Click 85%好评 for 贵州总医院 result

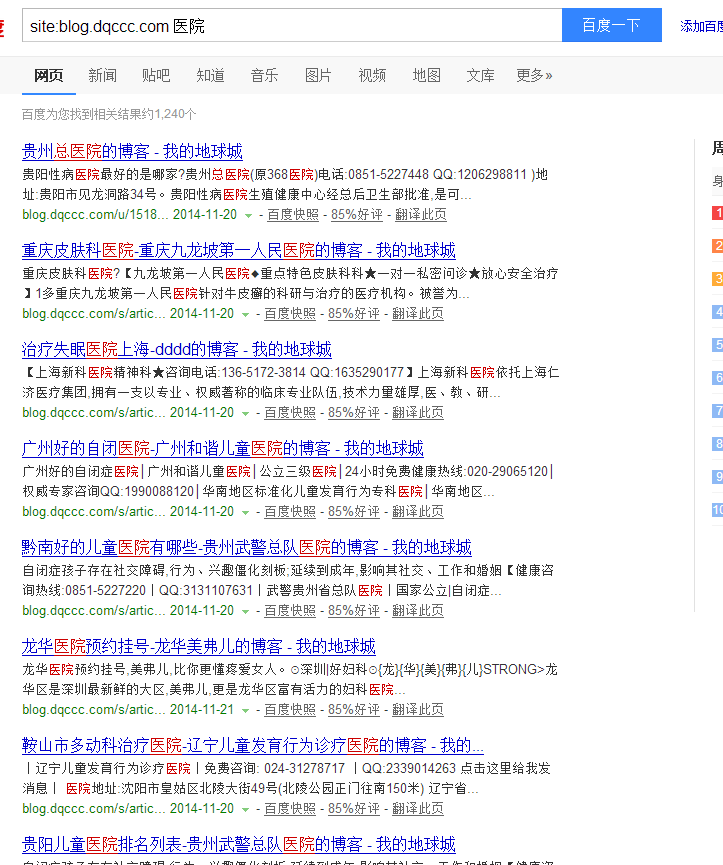click(357, 215)
